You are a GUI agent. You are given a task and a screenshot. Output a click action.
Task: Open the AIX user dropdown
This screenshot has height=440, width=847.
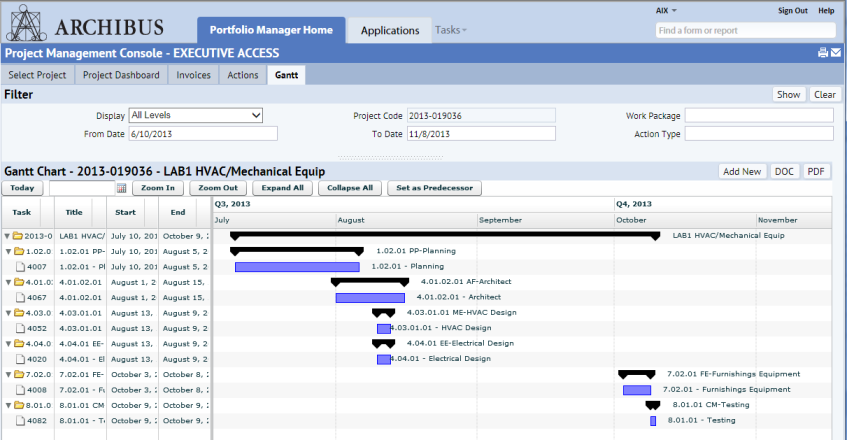(666, 11)
